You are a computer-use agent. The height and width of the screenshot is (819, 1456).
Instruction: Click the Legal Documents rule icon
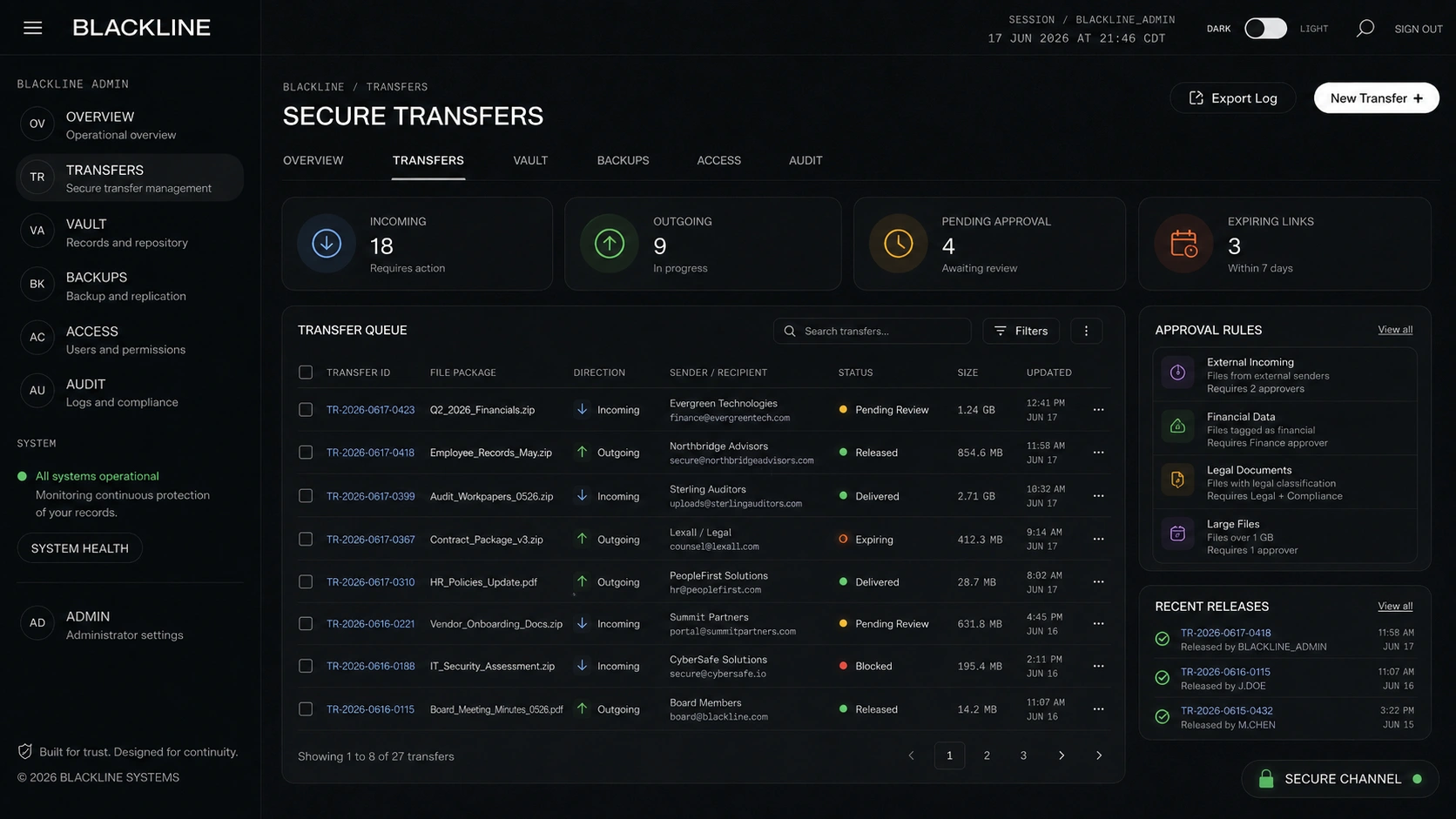point(1177,480)
